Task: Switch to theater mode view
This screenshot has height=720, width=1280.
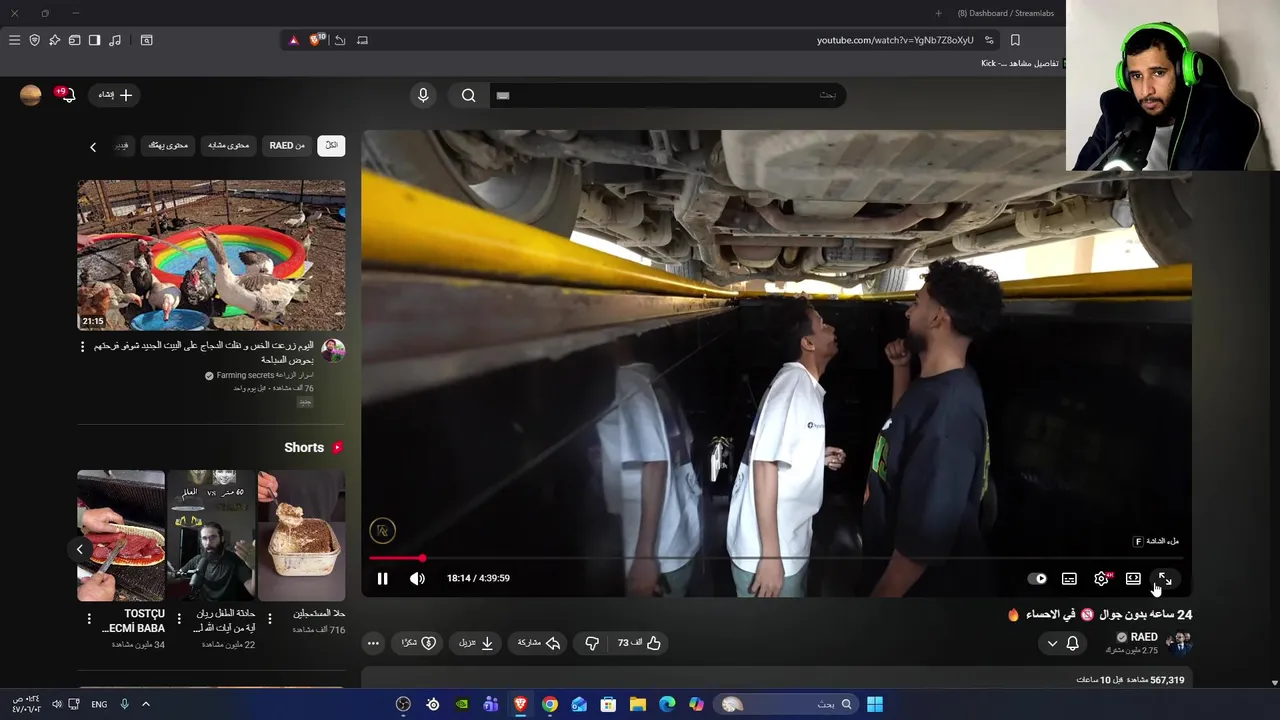Action: 1133,578
